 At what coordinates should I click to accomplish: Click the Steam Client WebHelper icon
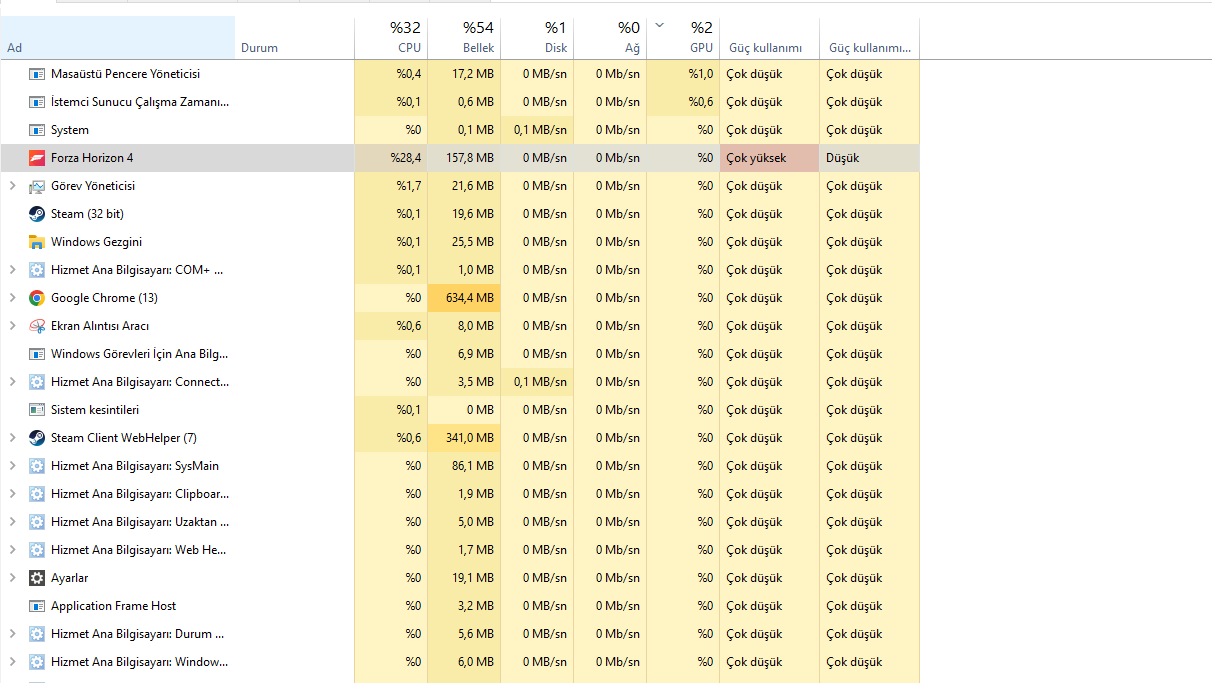pos(37,438)
